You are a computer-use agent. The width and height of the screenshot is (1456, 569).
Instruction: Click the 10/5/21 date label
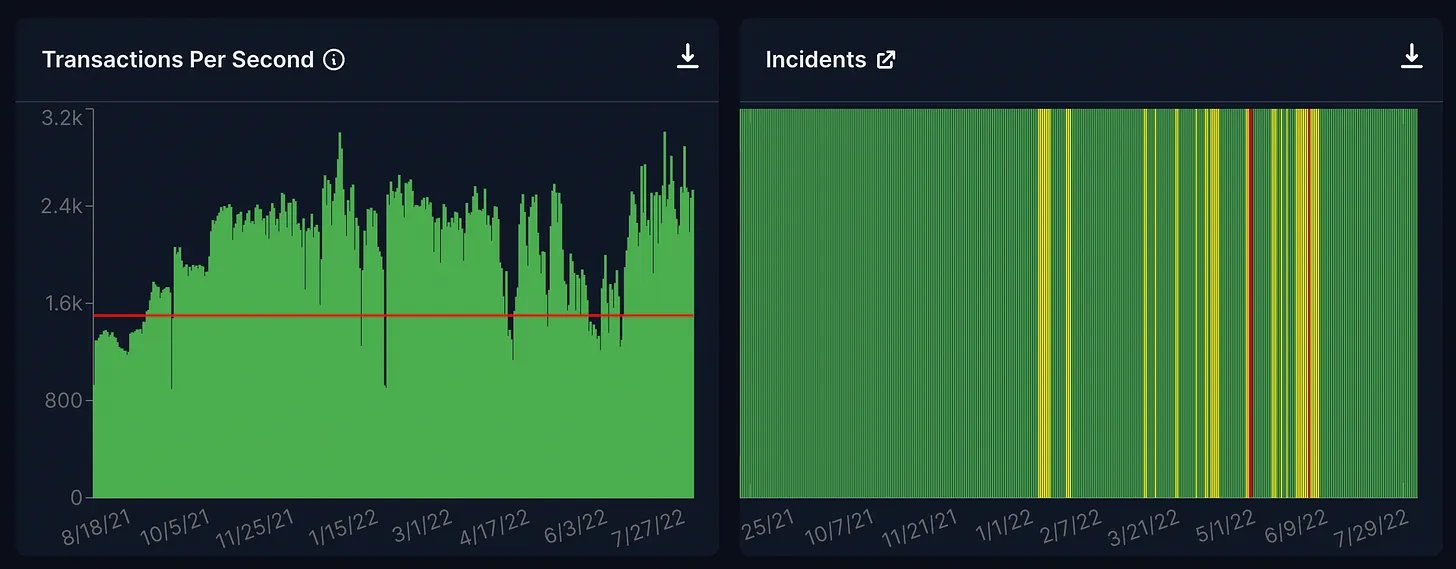[x=177, y=526]
